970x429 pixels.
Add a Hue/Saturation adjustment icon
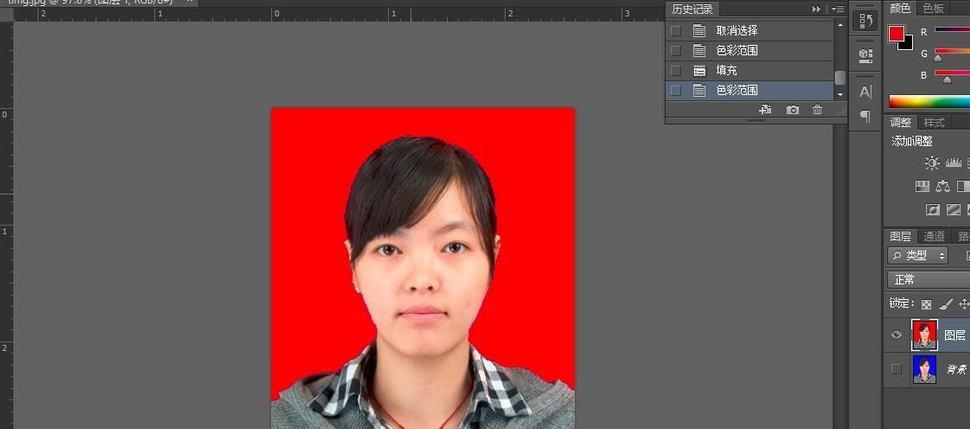click(922, 186)
